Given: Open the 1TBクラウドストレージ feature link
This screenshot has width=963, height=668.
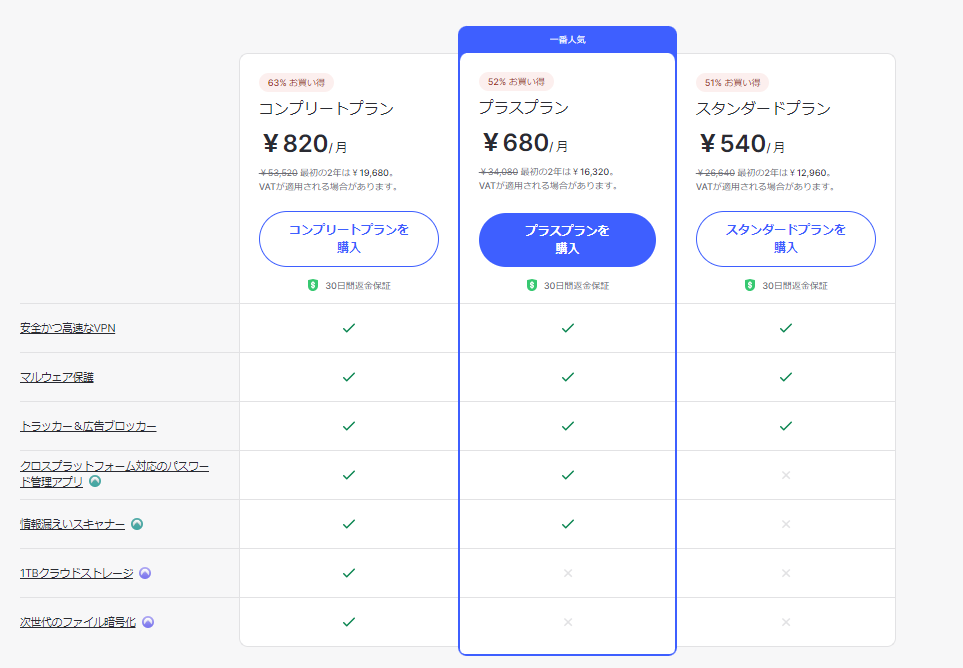Looking at the screenshot, I should (x=76, y=573).
